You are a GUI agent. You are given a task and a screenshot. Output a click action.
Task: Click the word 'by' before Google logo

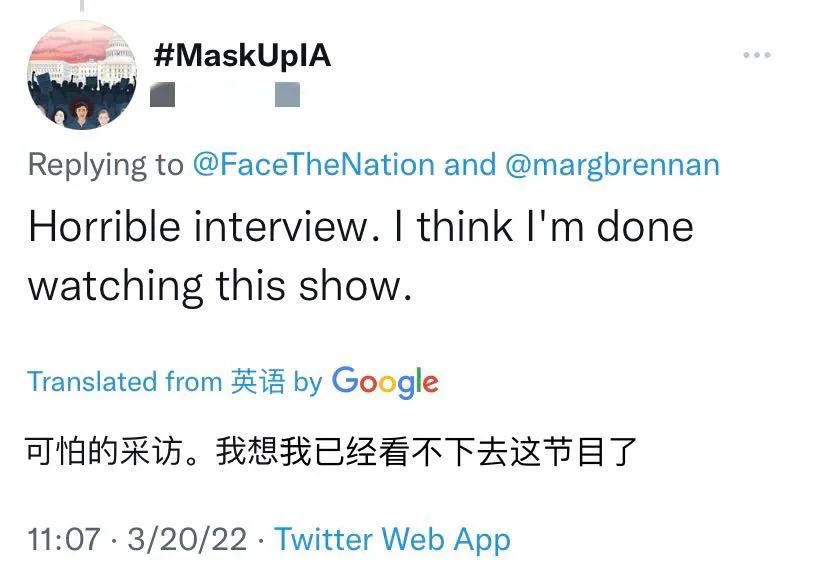click(308, 383)
